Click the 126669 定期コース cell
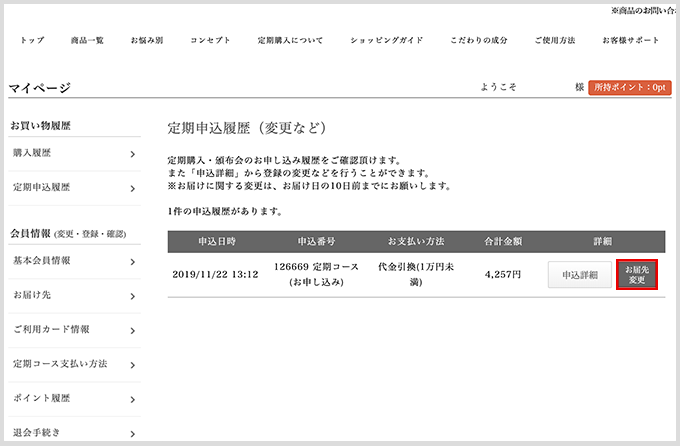680x446 pixels. pyautogui.click(x=316, y=274)
